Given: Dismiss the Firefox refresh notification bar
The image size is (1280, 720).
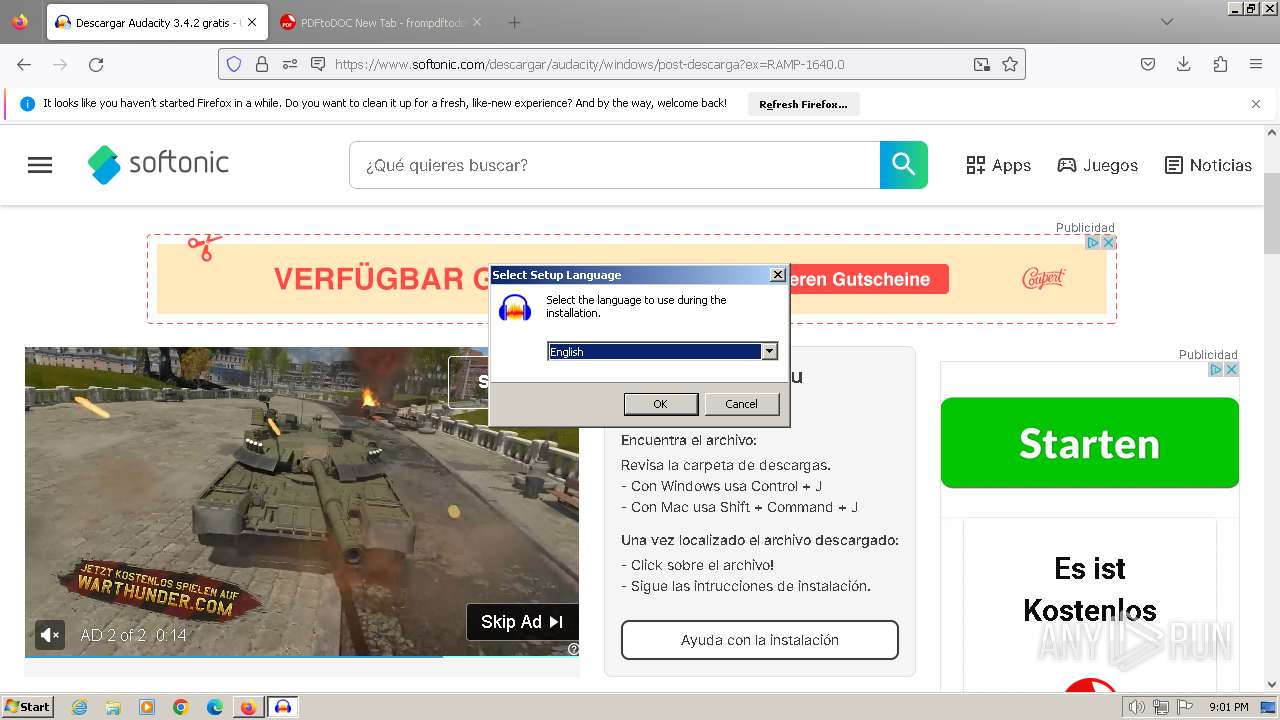Looking at the screenshot, I should click(1256, 104).
